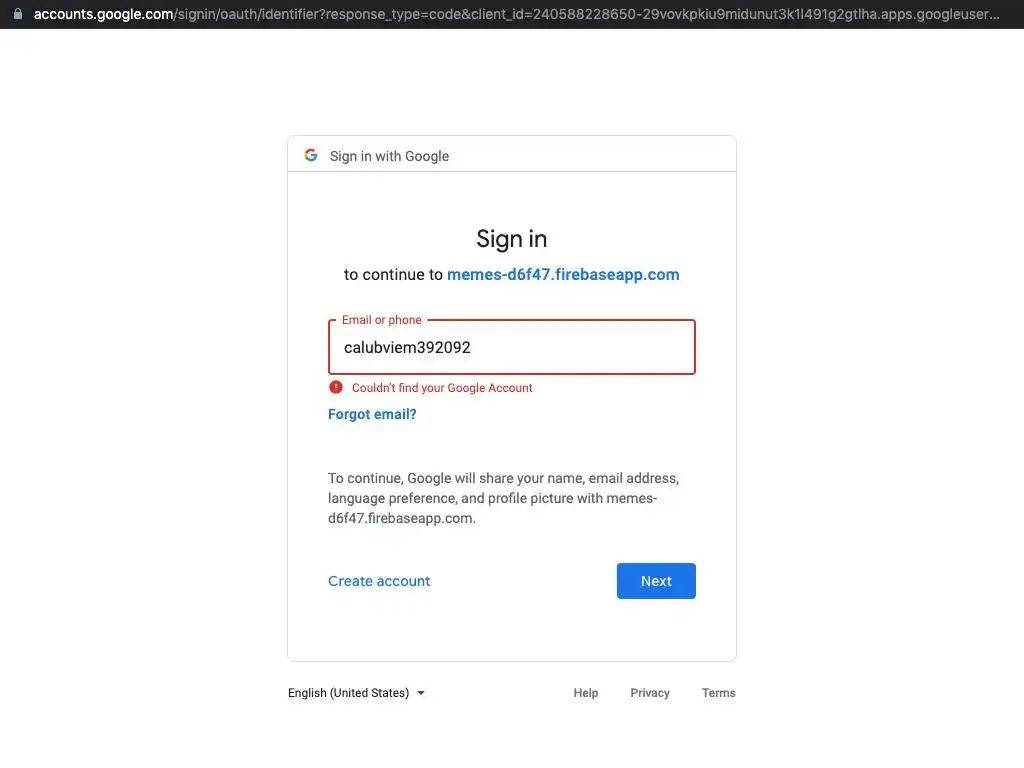Click the "Couldn't find your Google Account" error message

pyautogui.click(x=442, y=388)
